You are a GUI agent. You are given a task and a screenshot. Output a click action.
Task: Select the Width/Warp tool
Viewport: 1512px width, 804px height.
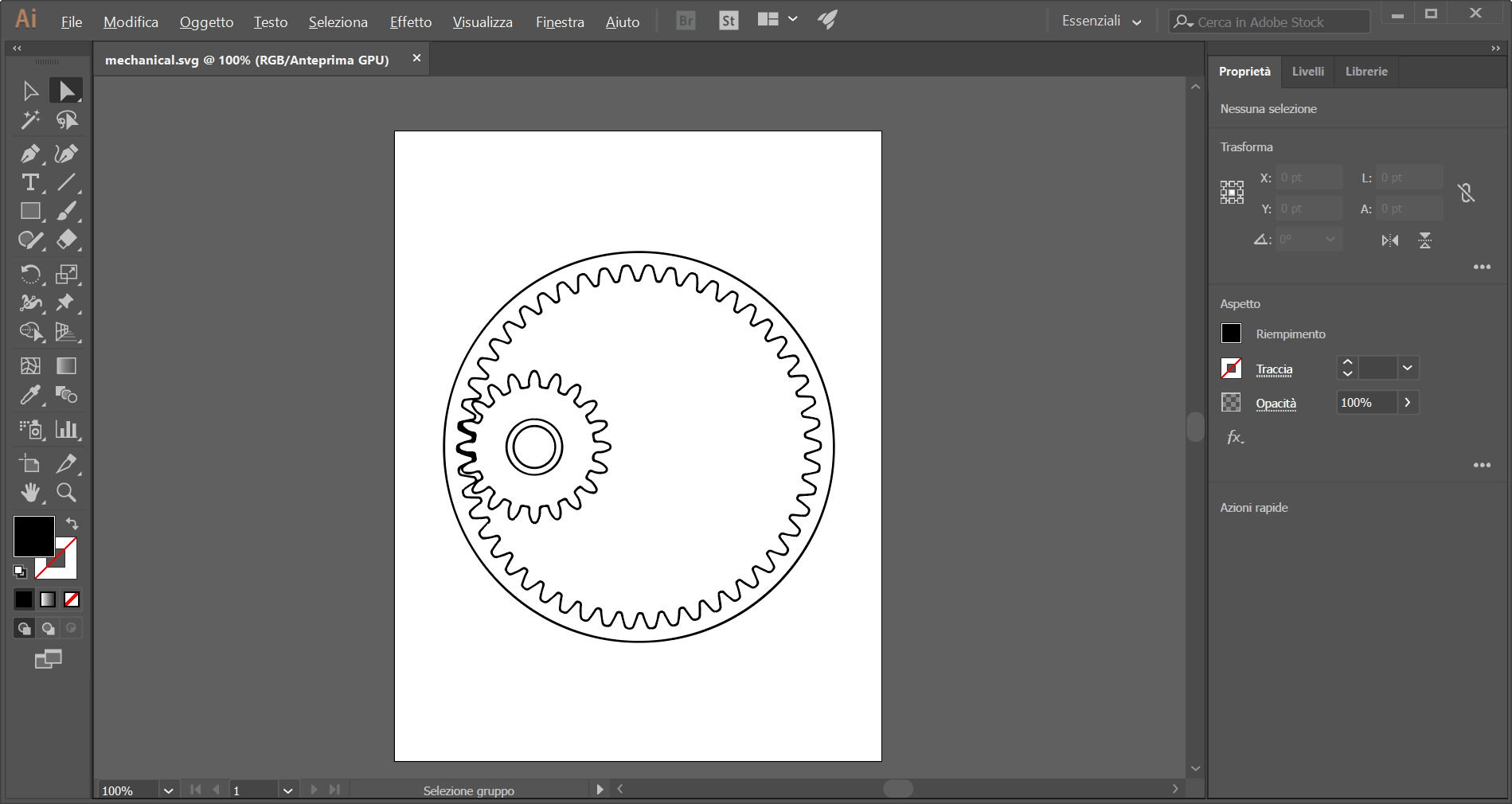click(30, 303)
